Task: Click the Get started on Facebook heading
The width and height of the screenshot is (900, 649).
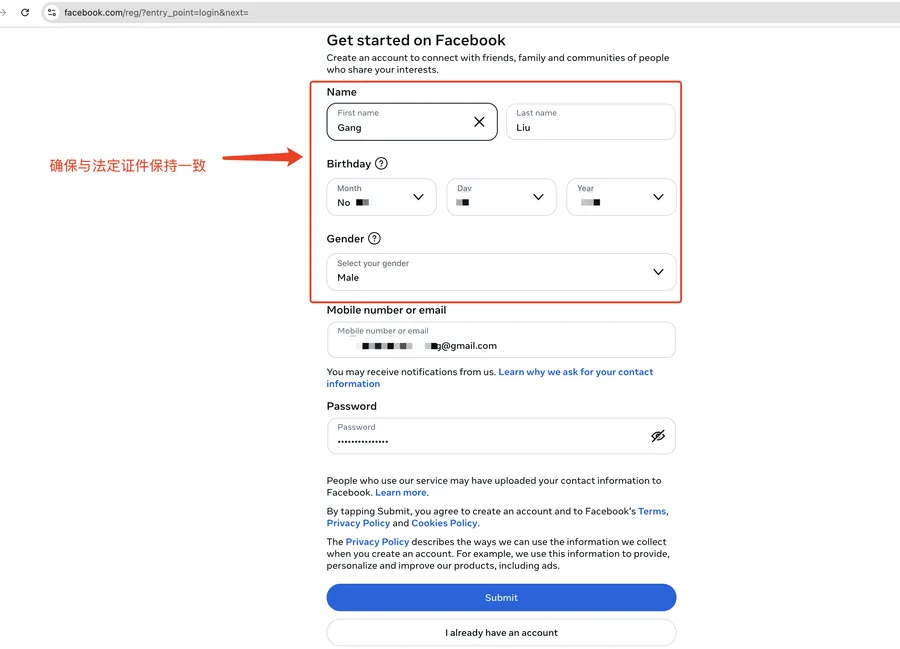Action: (x=416, y=40)
